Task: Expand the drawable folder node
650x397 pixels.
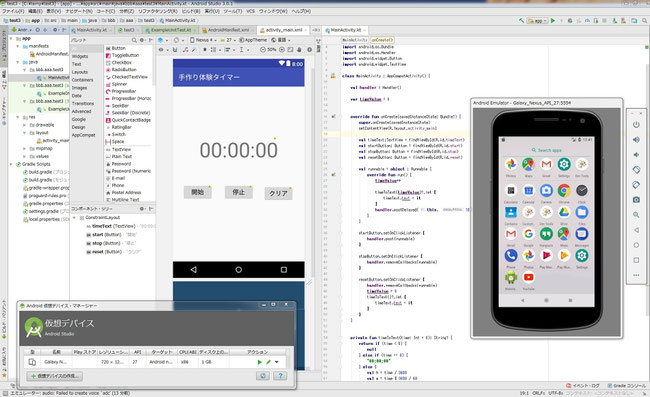Action: pyautogui.click(x=24, y=125)
